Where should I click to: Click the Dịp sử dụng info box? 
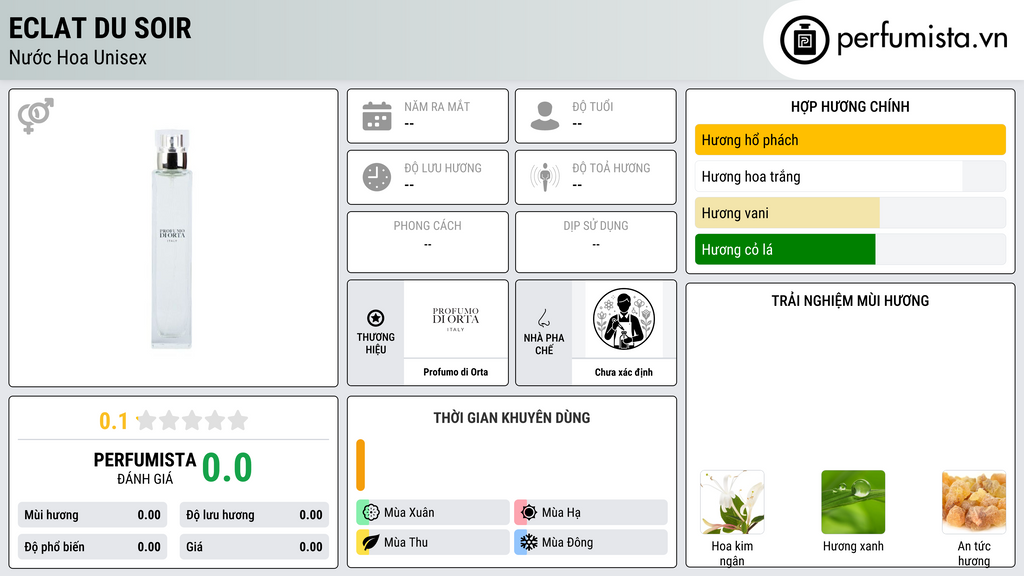[x=596, y=242]
